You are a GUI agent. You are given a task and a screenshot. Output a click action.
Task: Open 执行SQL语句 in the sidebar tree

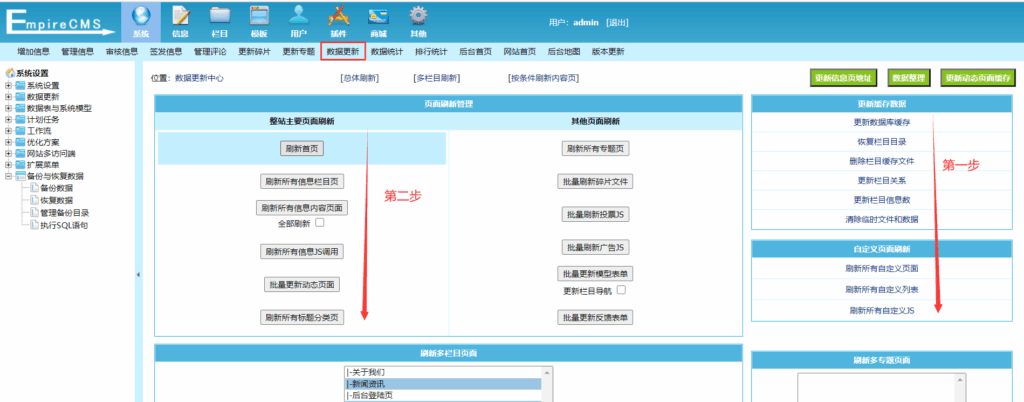point(64,225)
